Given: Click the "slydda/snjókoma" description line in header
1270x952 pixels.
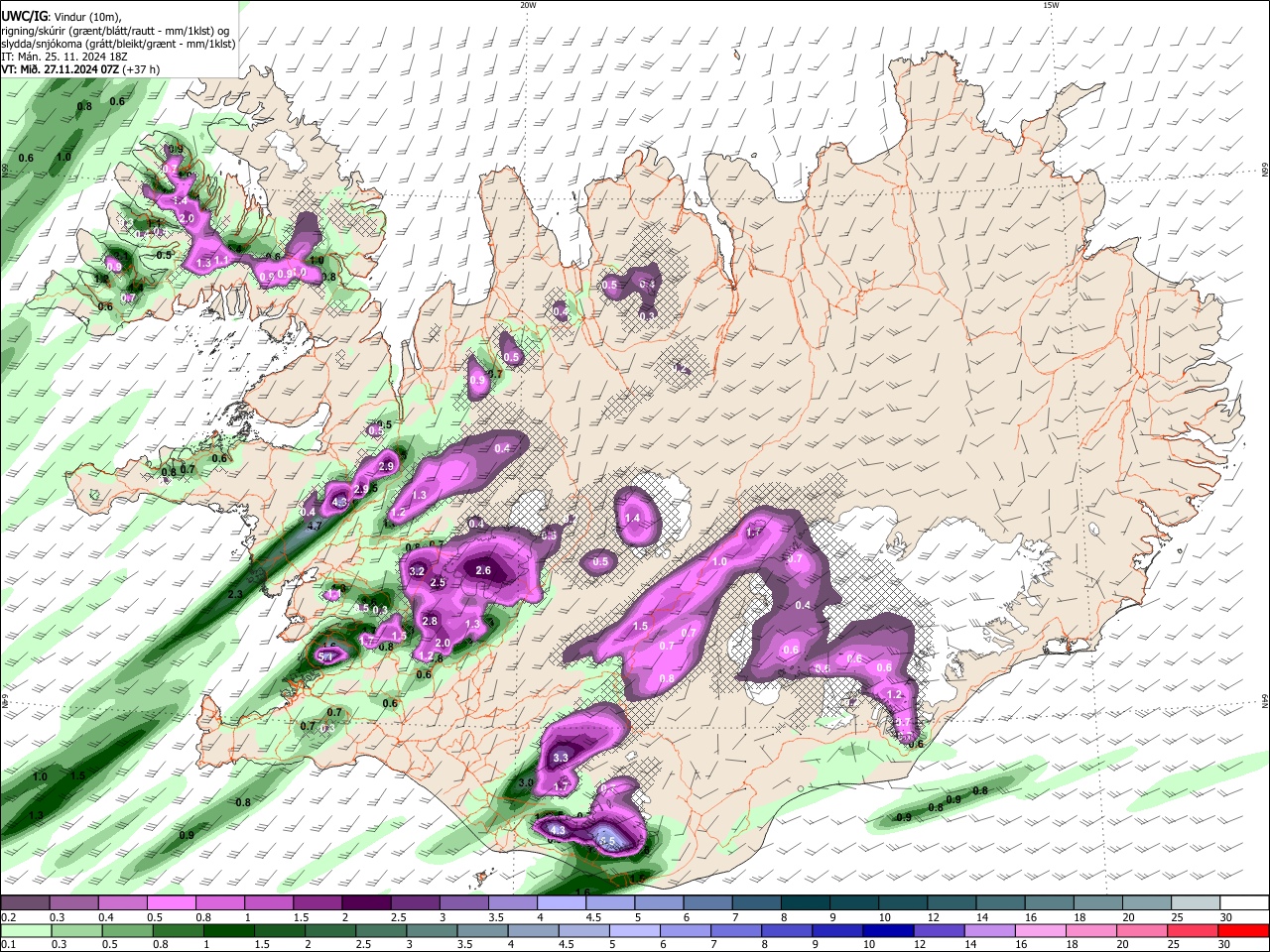Looking at the screenshot, I should (118, 44).
